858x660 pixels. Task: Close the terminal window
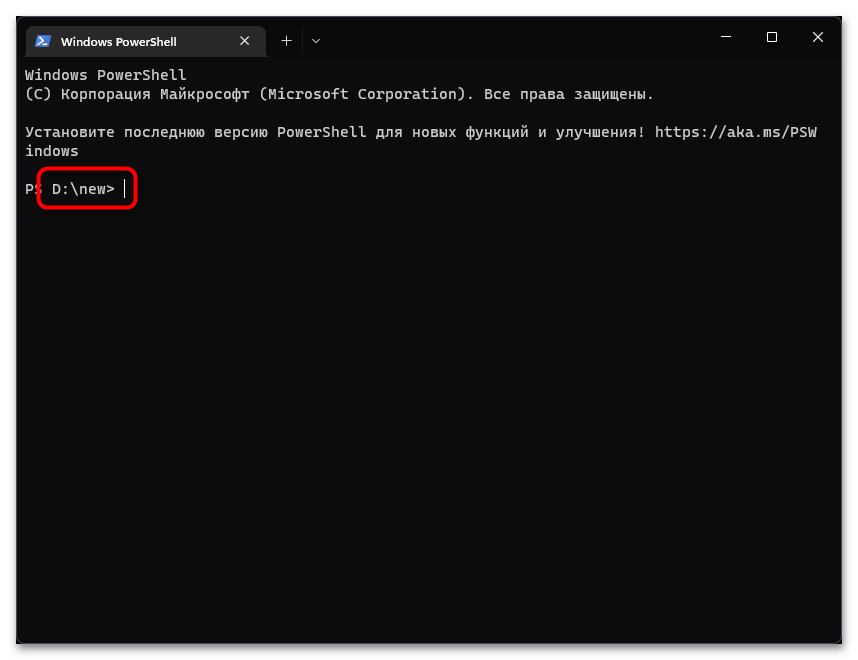pyautogui.click(x=818, y=37)
